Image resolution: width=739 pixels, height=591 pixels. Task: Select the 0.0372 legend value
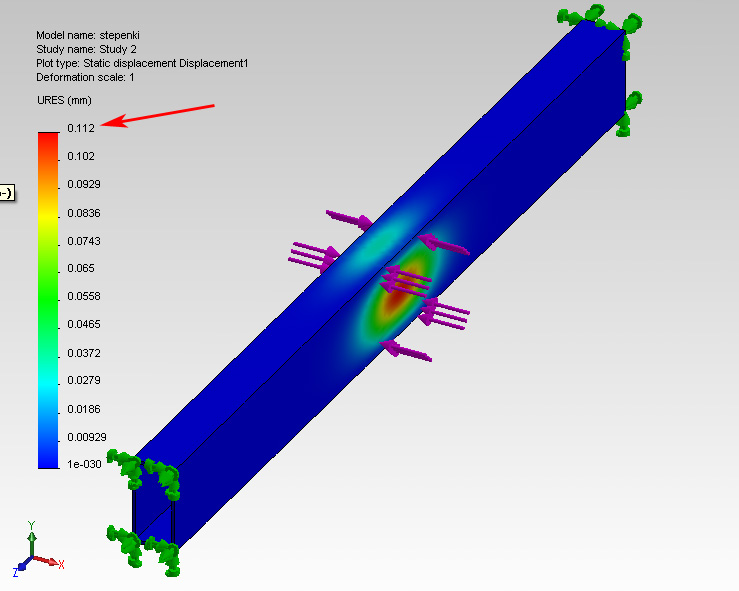tap(84, 353)
